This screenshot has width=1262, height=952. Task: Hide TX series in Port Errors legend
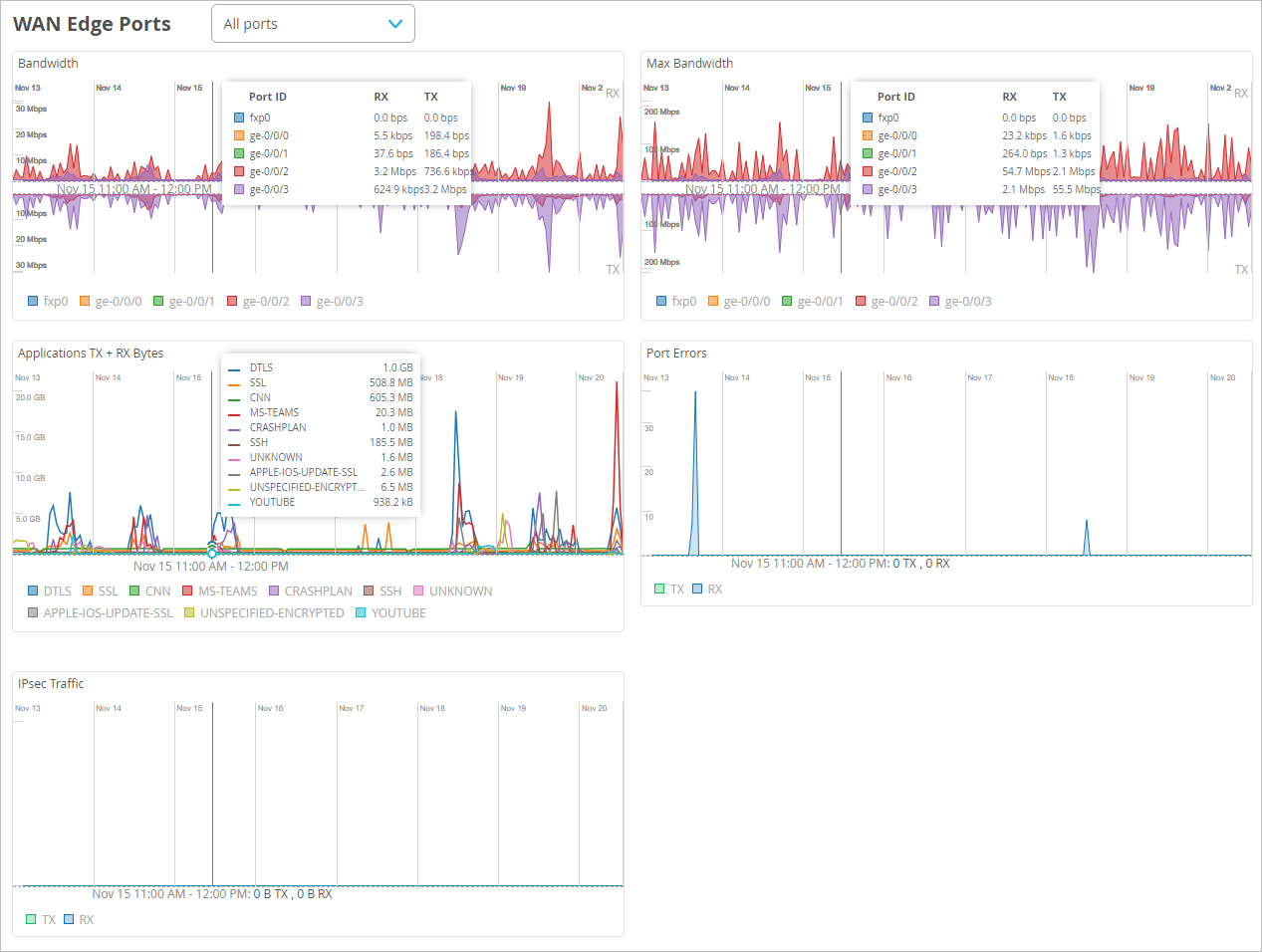click(668, 589)
